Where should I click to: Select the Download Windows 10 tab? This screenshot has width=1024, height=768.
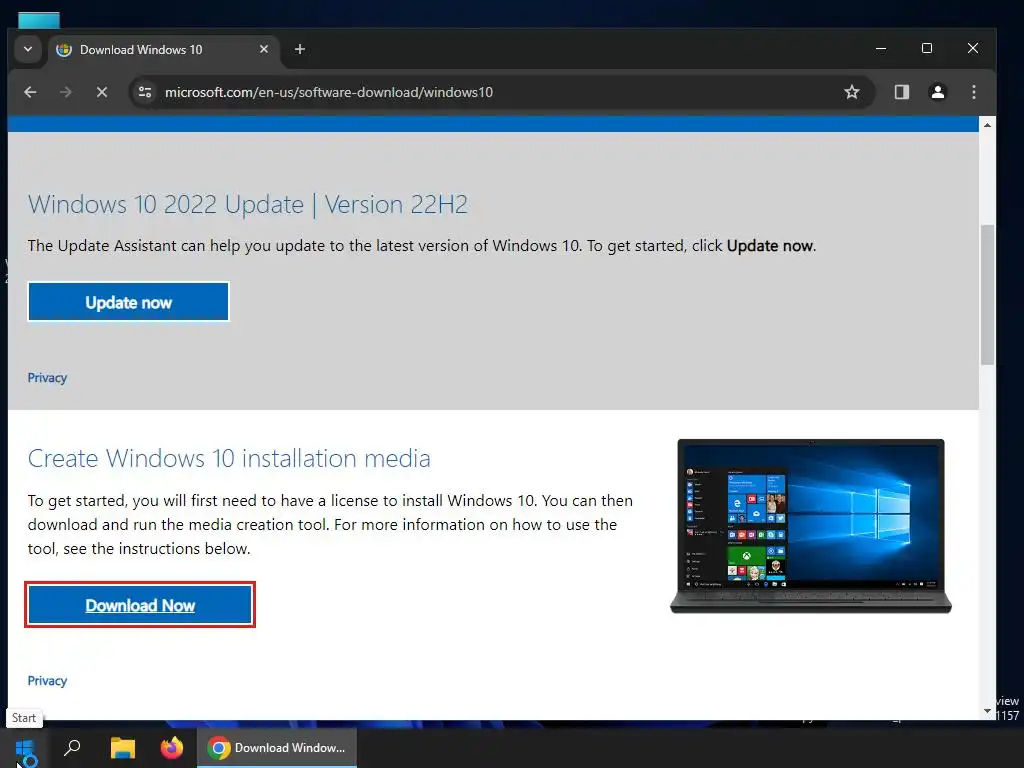(x=163, y=50)
